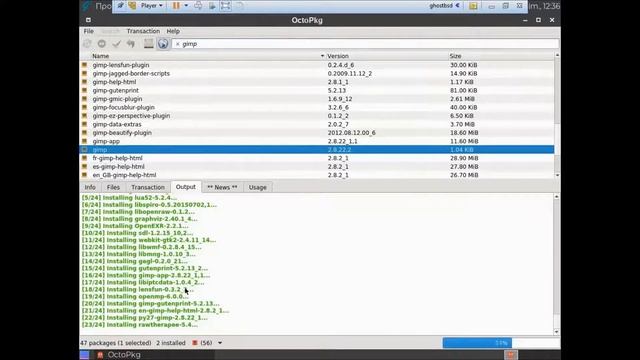Select the gimp-jagged-border-scripts row
This screenshot has width=640, height=360.
click(317, 73)
